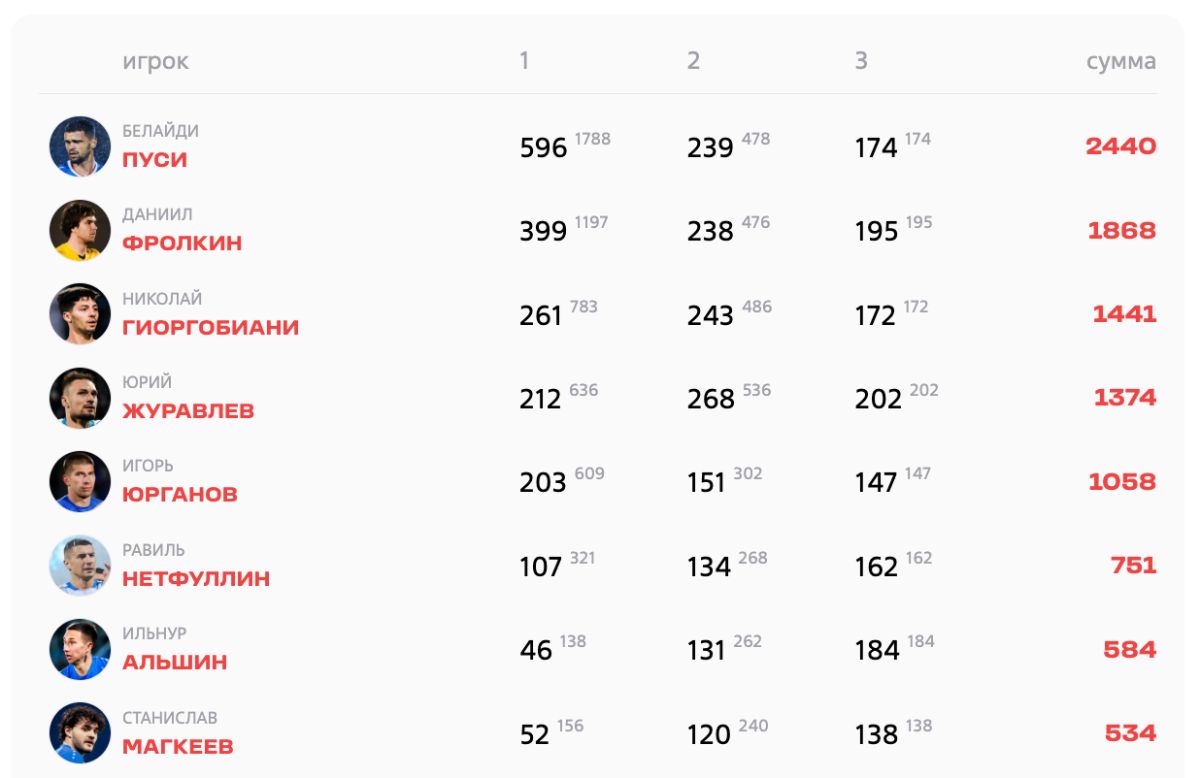
Task: Click Даниил Фролкин's avatar photo
Action: (x=79, y=231)
